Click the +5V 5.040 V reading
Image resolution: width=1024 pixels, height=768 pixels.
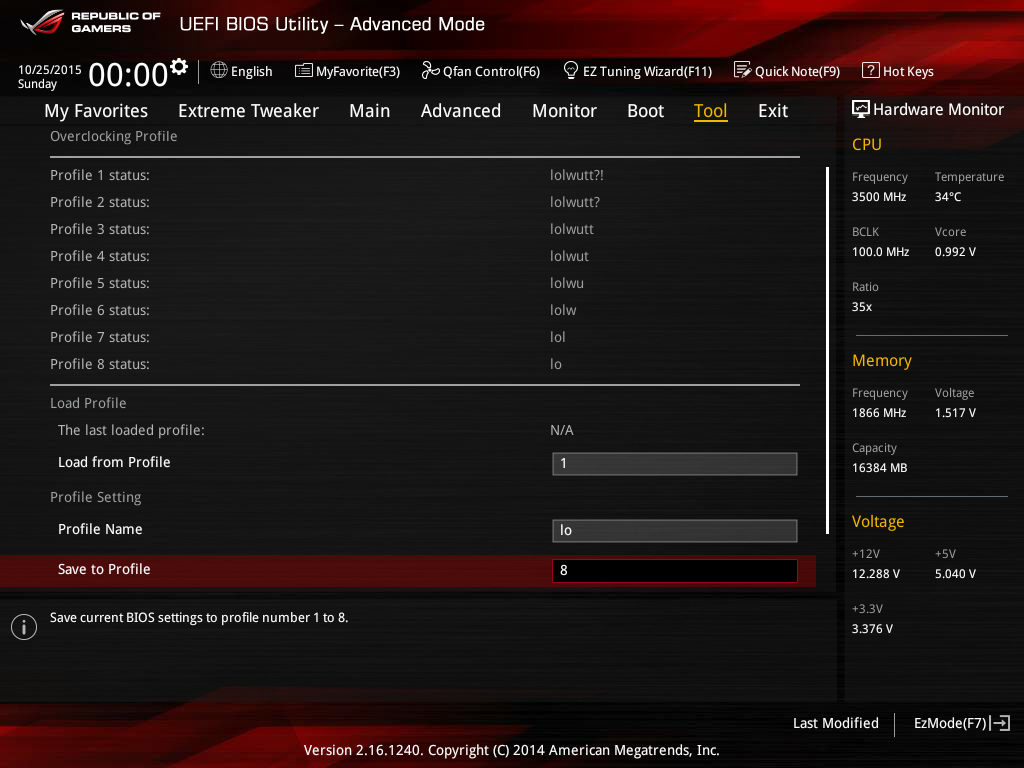[x=955, y=573]
